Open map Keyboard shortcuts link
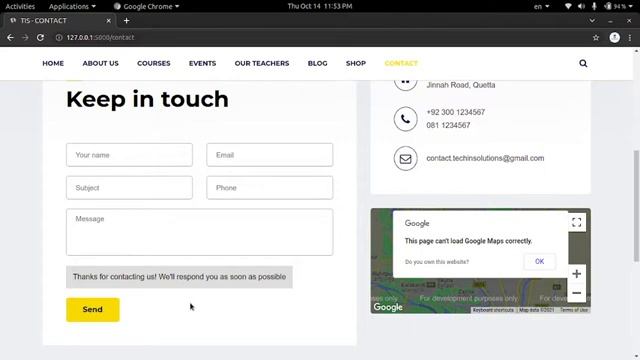Viewport: 640px width, 360px height. click(x=493, y=310)
